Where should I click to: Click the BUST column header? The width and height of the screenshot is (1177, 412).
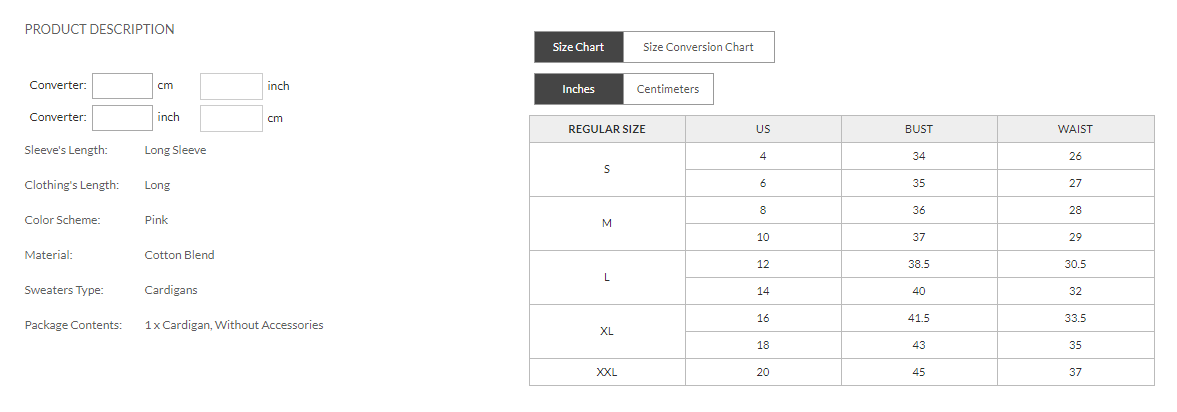[919, 129]
